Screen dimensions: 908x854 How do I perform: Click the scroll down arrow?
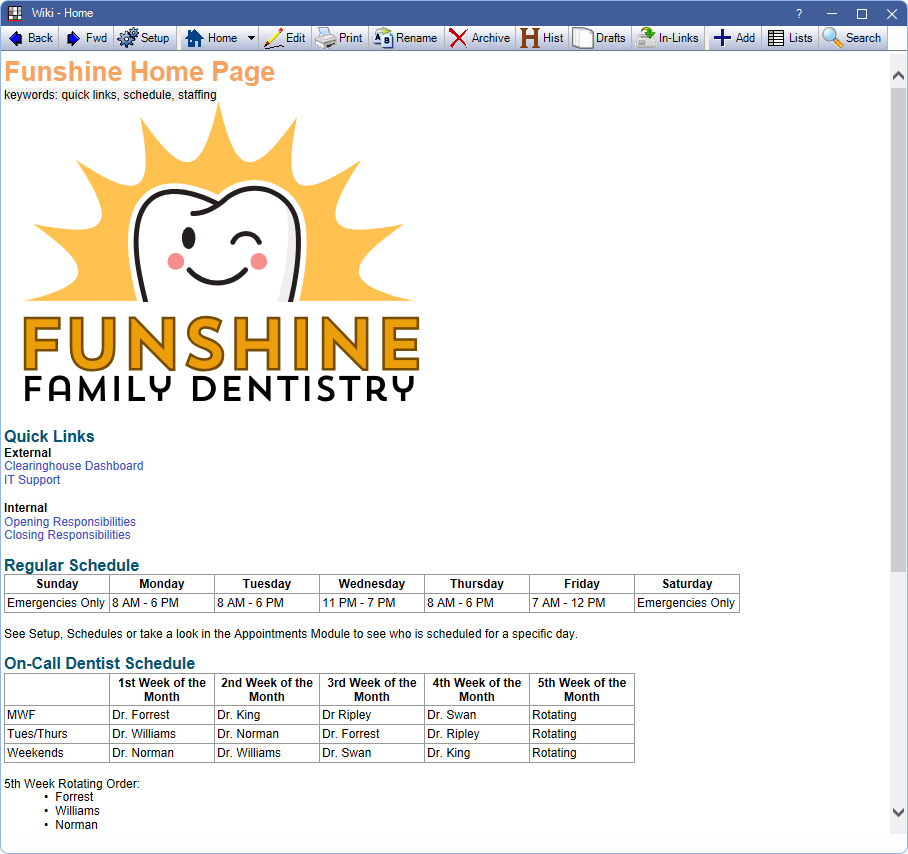click(x=898, y=812)
